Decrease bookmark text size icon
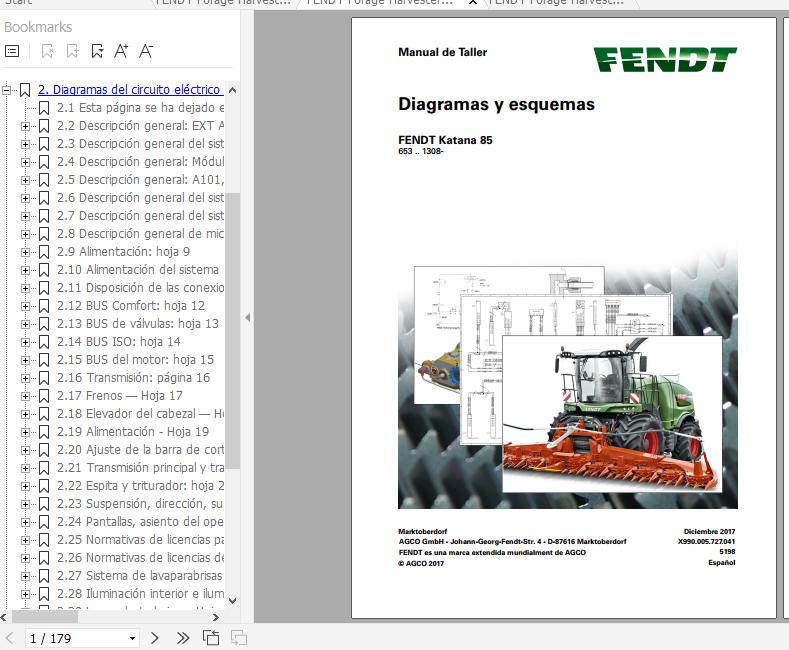This screenshot has width=789, height=650. click(146, 51)
